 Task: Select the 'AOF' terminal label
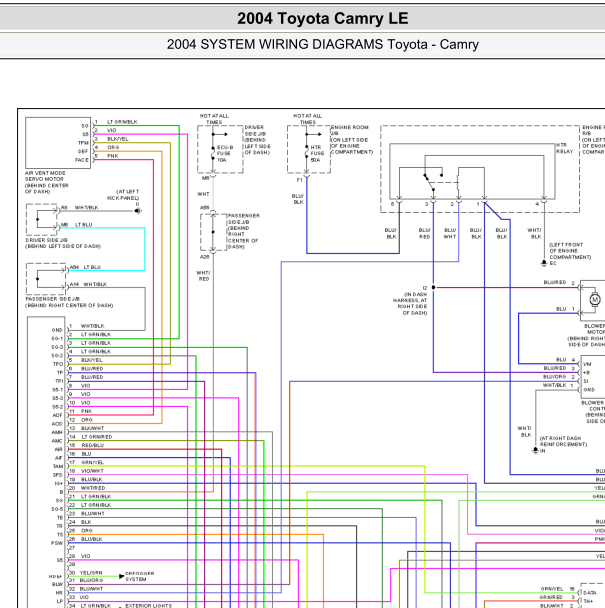click(x=57, y=415)
